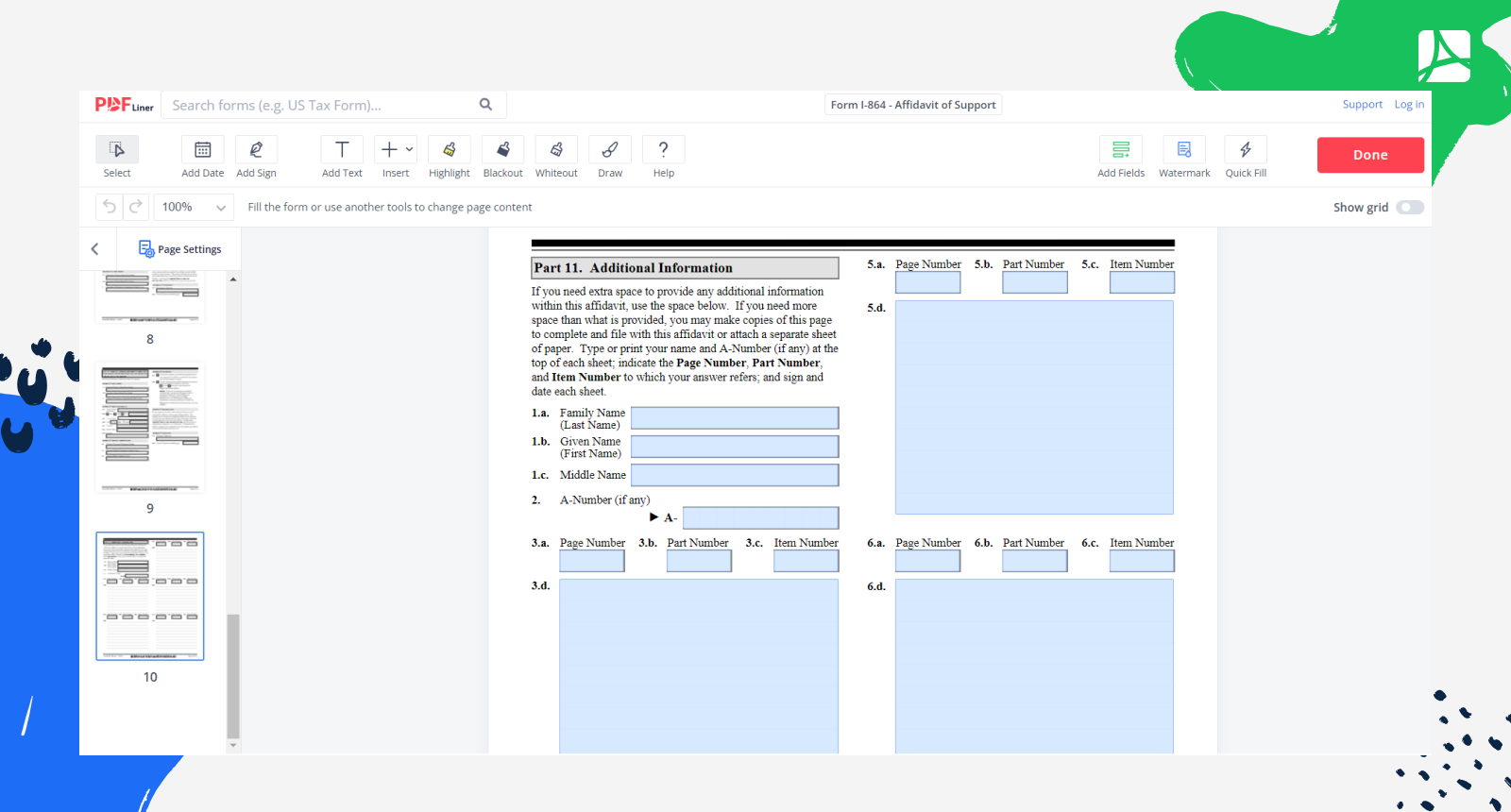Viewport: 1511px width, 812px height.
Task: Click the 3.a. Page Number field
Action: pyautogui.click(x=592, y=561)
